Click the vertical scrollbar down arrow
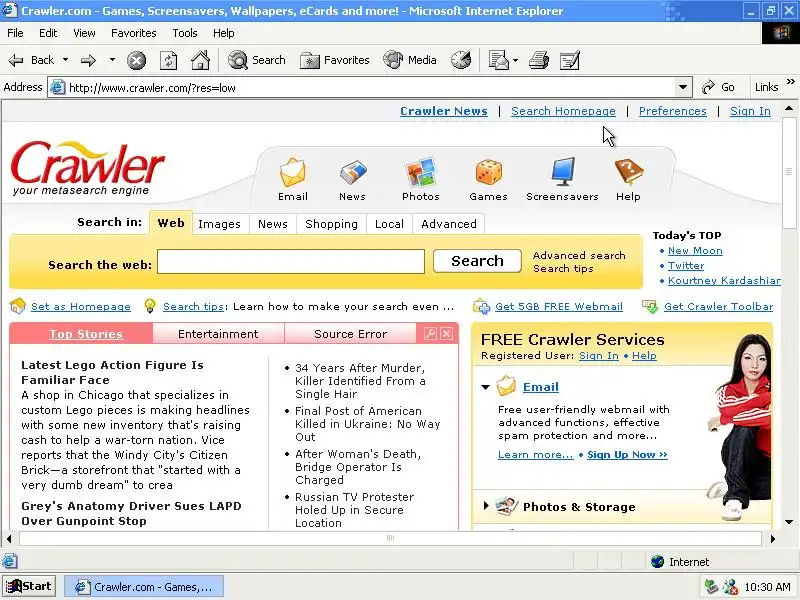The height and width of the screenshot is (600, 800). pyautogui.click(x=789, y=522)
